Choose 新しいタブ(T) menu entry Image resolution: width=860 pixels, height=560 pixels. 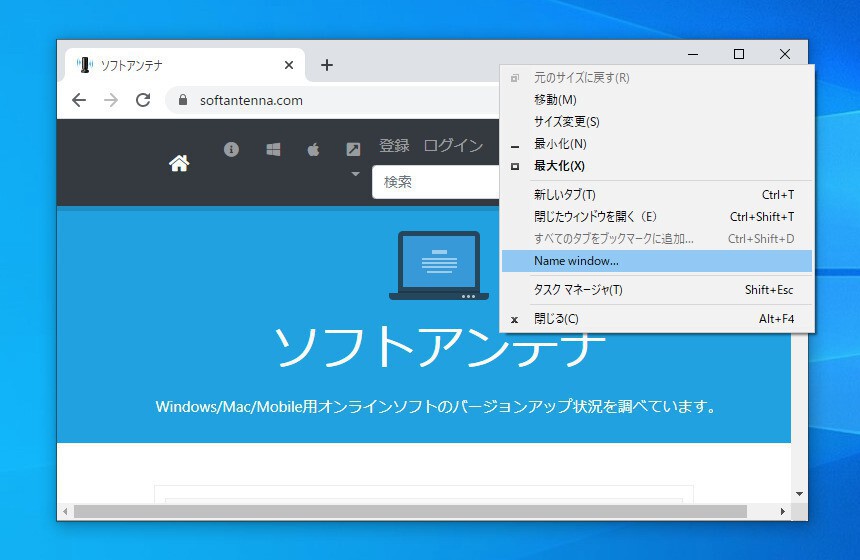point(657,195)
